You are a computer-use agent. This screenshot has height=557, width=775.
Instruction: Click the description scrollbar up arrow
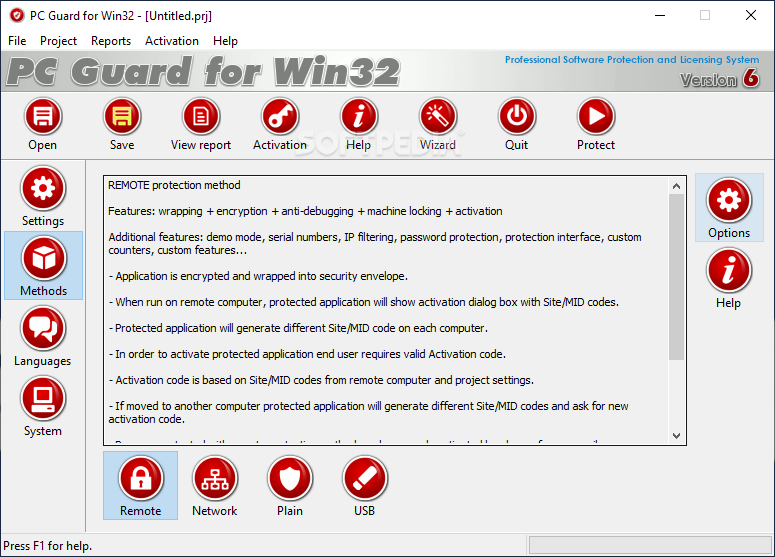(x=677, y=186)
